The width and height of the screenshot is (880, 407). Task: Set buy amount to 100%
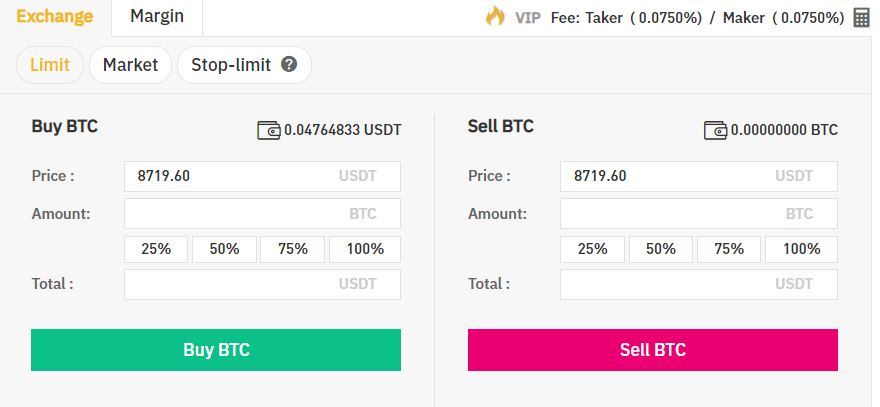pos(365,249)
